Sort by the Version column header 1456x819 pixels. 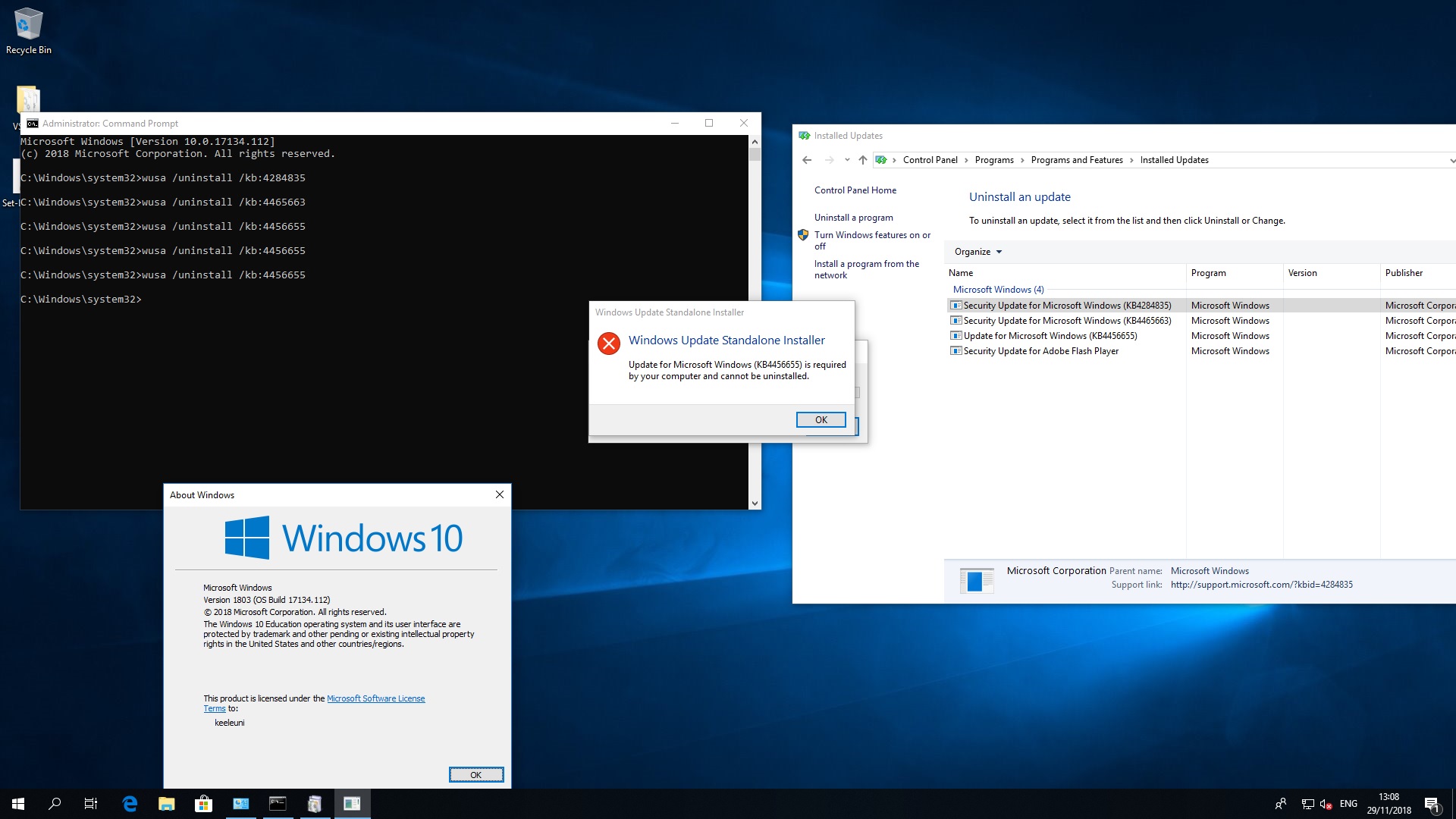point(1332,273)
